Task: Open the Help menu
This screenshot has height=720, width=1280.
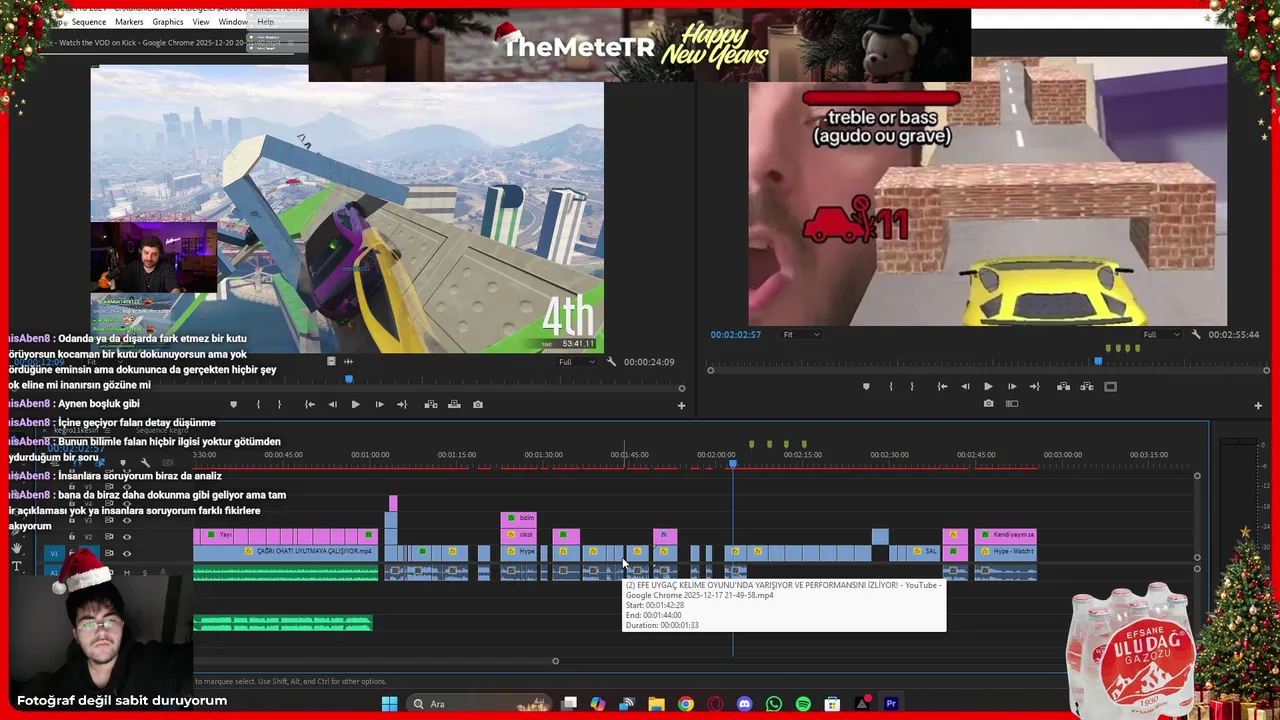Action: click(x=266, y=22)
